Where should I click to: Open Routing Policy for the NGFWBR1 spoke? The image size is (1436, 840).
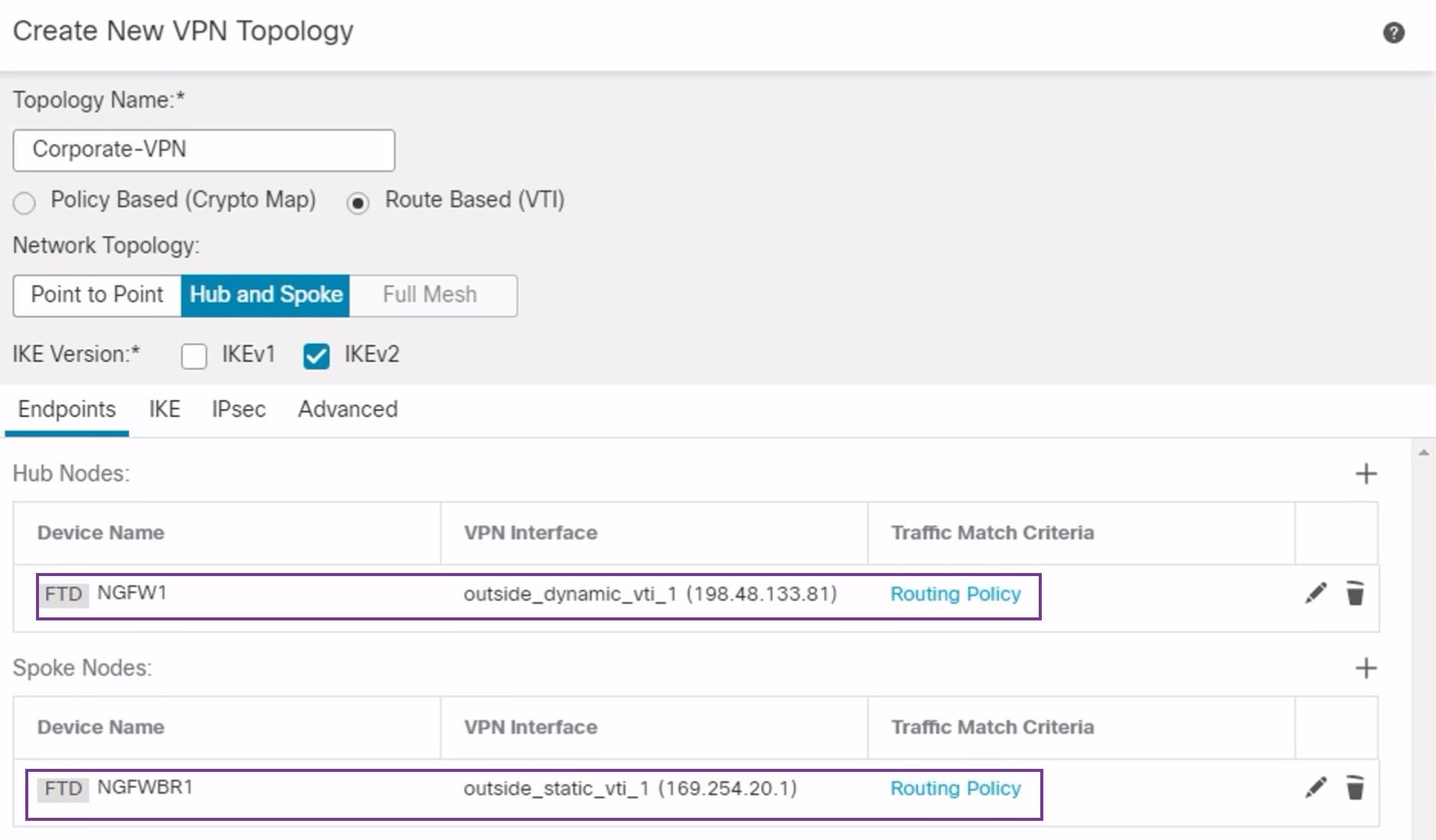coord(954,788)
